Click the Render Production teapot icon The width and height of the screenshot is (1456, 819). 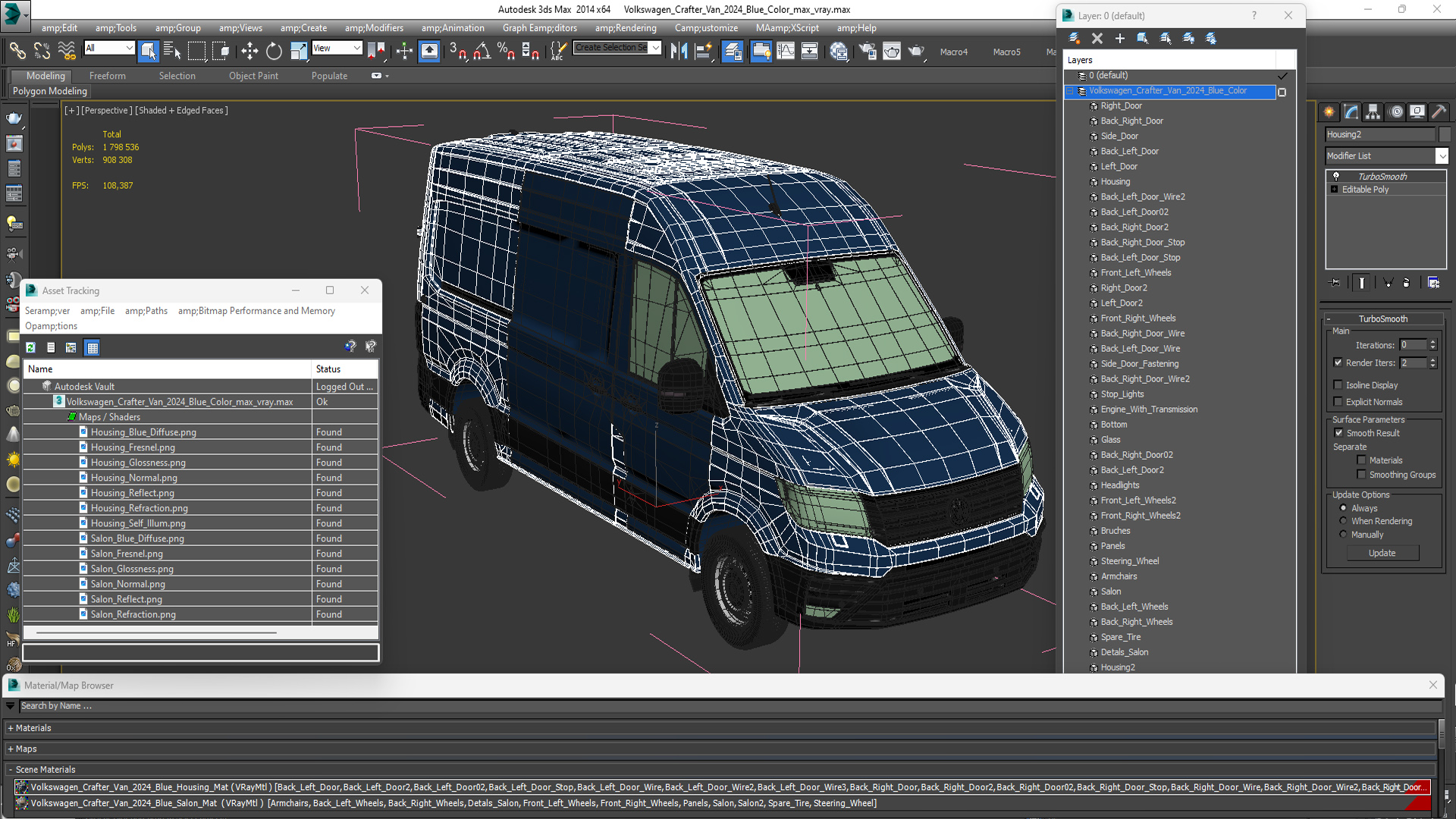point(916,51)
